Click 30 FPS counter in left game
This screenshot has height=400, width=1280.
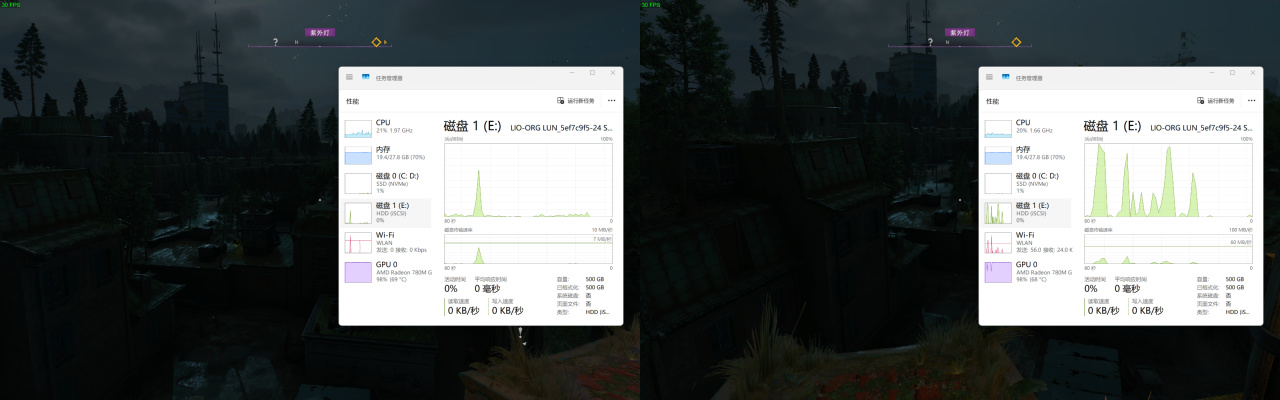coord(10,4)
